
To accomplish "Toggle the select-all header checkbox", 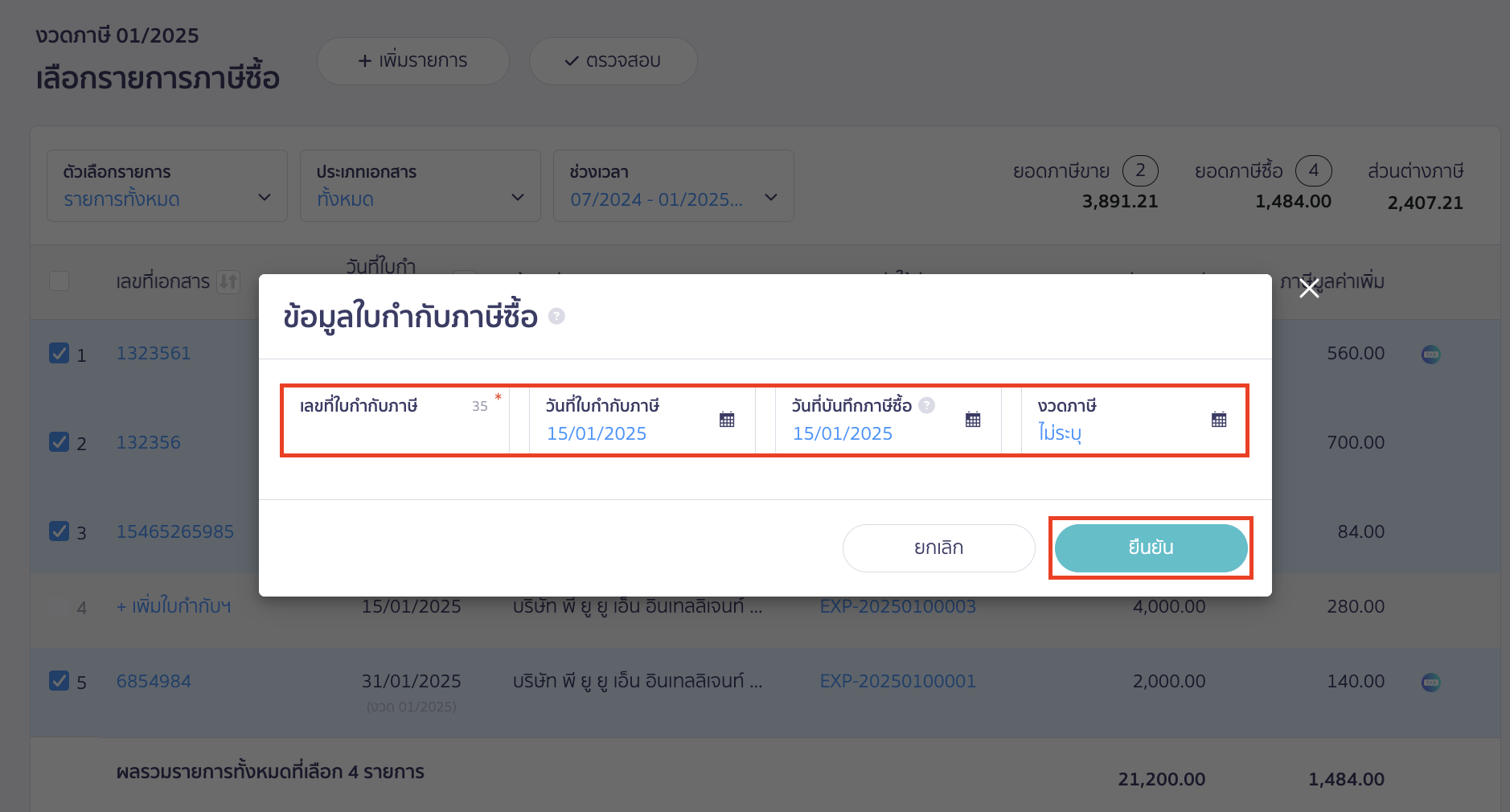I will 59,281.
